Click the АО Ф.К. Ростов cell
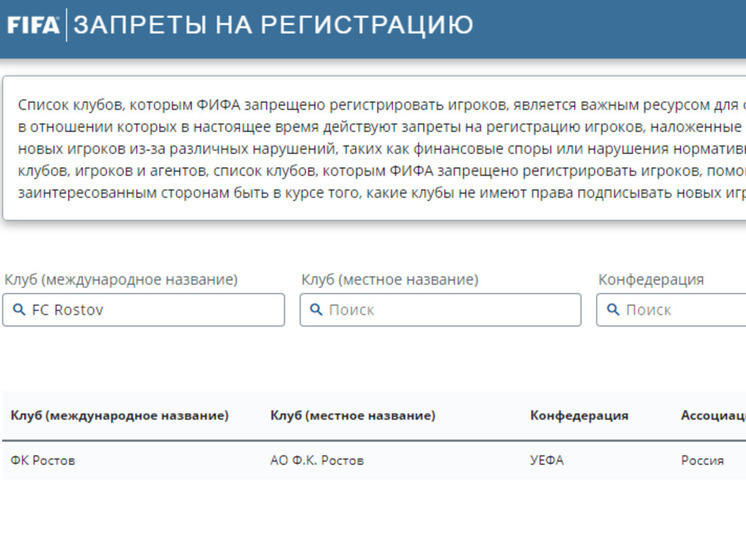 tap(317, 460)
